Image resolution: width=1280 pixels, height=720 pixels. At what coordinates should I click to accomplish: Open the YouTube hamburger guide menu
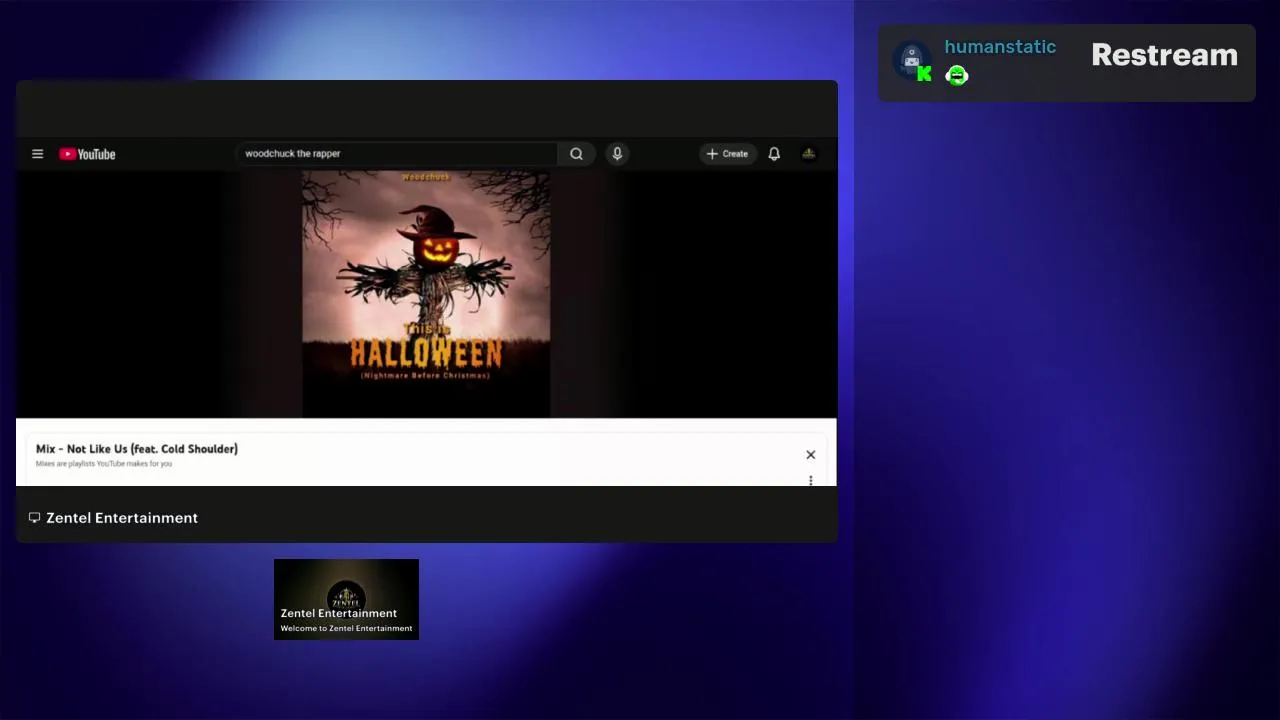pyautogui.click(x=37, y=154)
